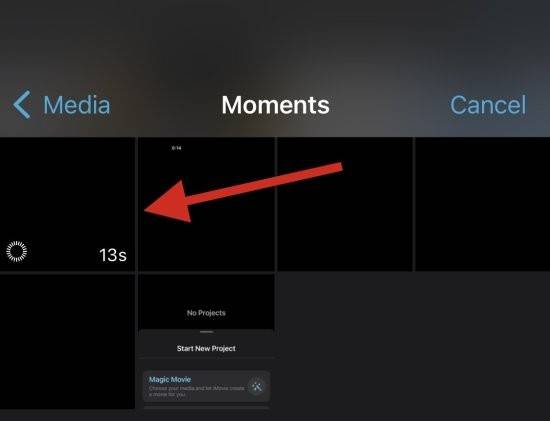Tap the red arrow head
Screen dimensions: 550x421
(170, 203)
